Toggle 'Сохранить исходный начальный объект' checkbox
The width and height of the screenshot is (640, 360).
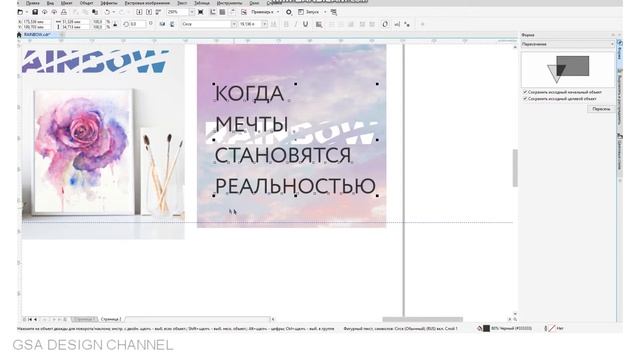[x=525, y=92]
